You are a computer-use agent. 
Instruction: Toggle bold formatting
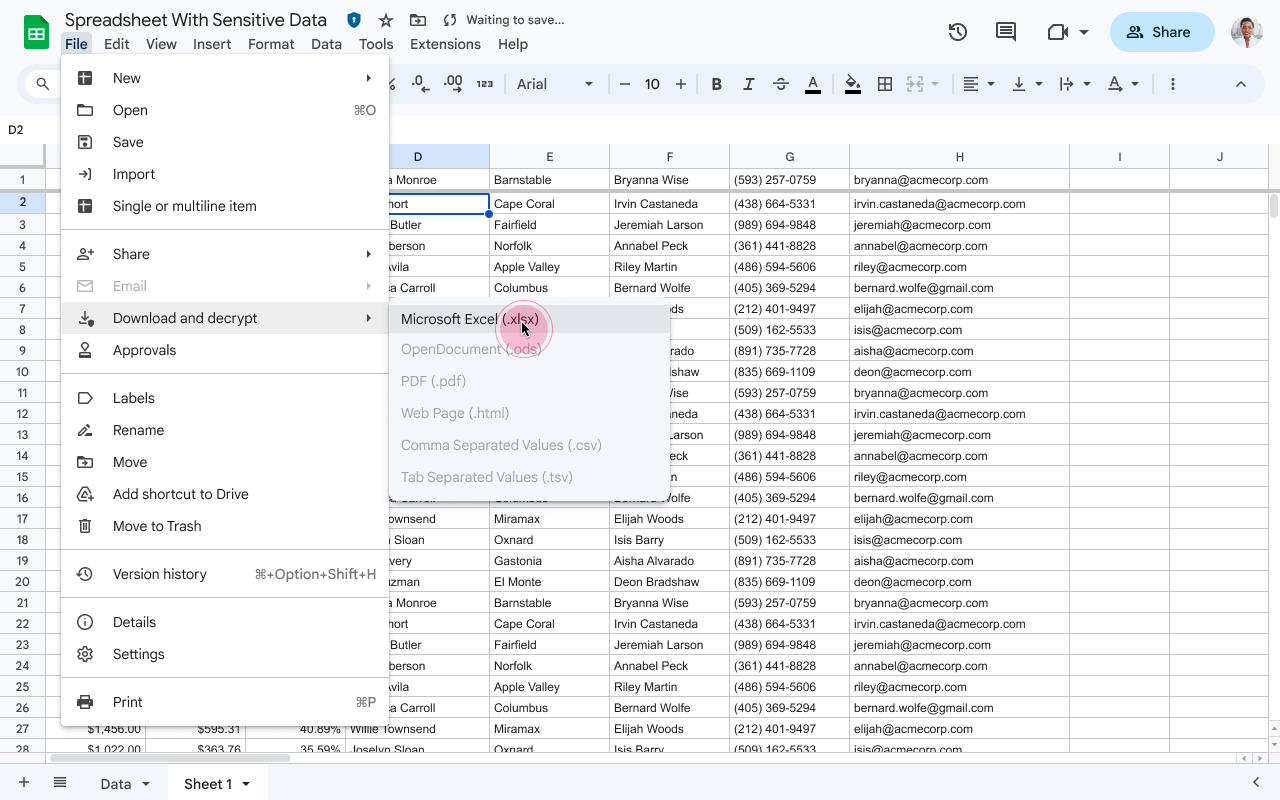[716, 84]
